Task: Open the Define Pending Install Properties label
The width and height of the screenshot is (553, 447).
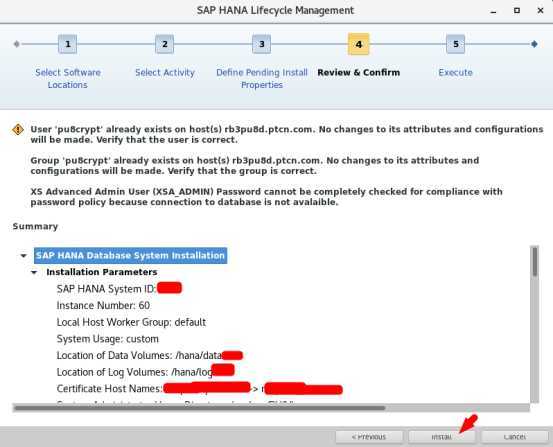Action: point(262,78)
